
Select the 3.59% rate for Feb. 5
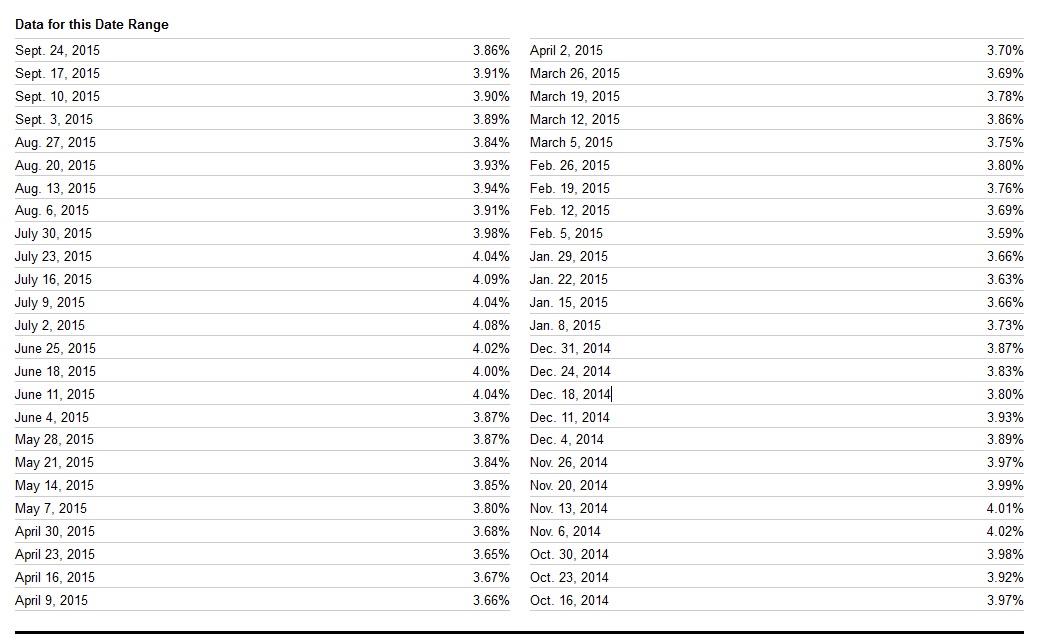pos(1005,233)
